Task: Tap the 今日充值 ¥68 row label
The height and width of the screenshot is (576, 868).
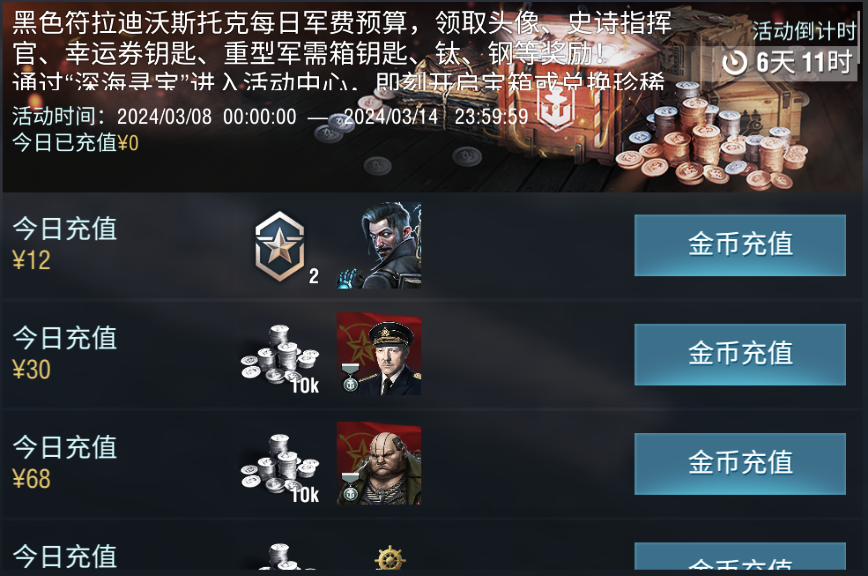Action: pyautogui.click(x=65, y=463)
